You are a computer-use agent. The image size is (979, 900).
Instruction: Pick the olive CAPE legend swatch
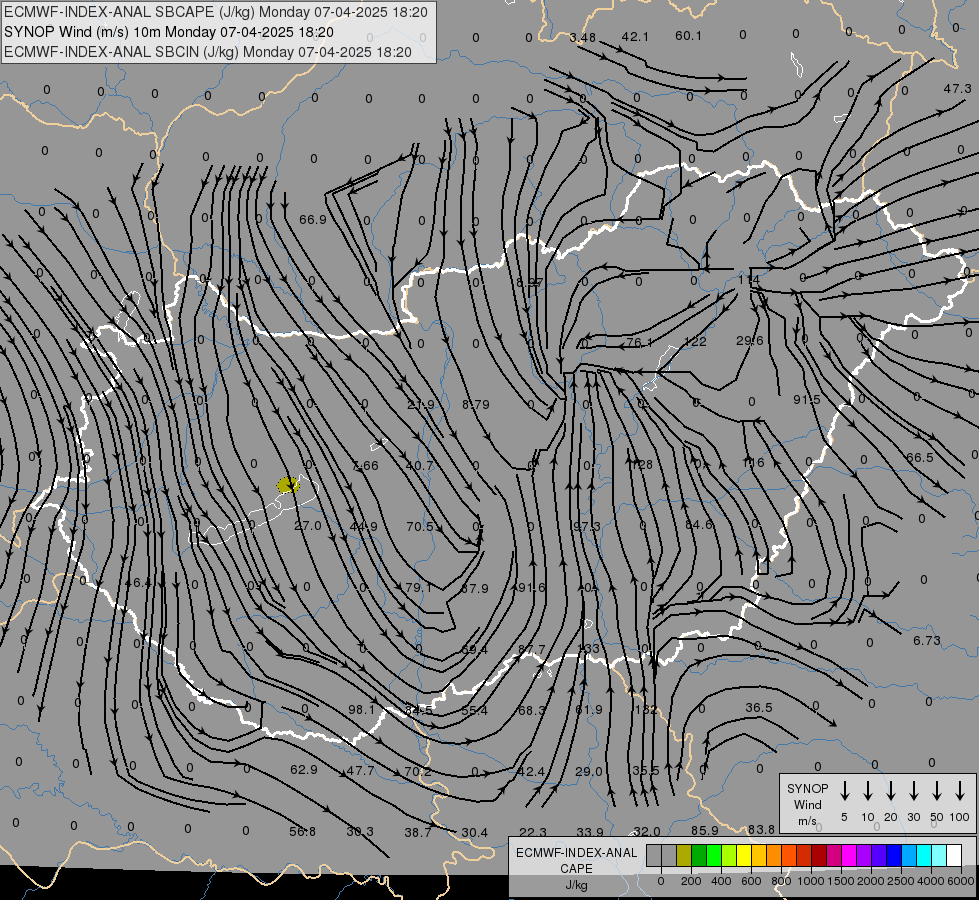pyautogui.click(x=684, y=855)
